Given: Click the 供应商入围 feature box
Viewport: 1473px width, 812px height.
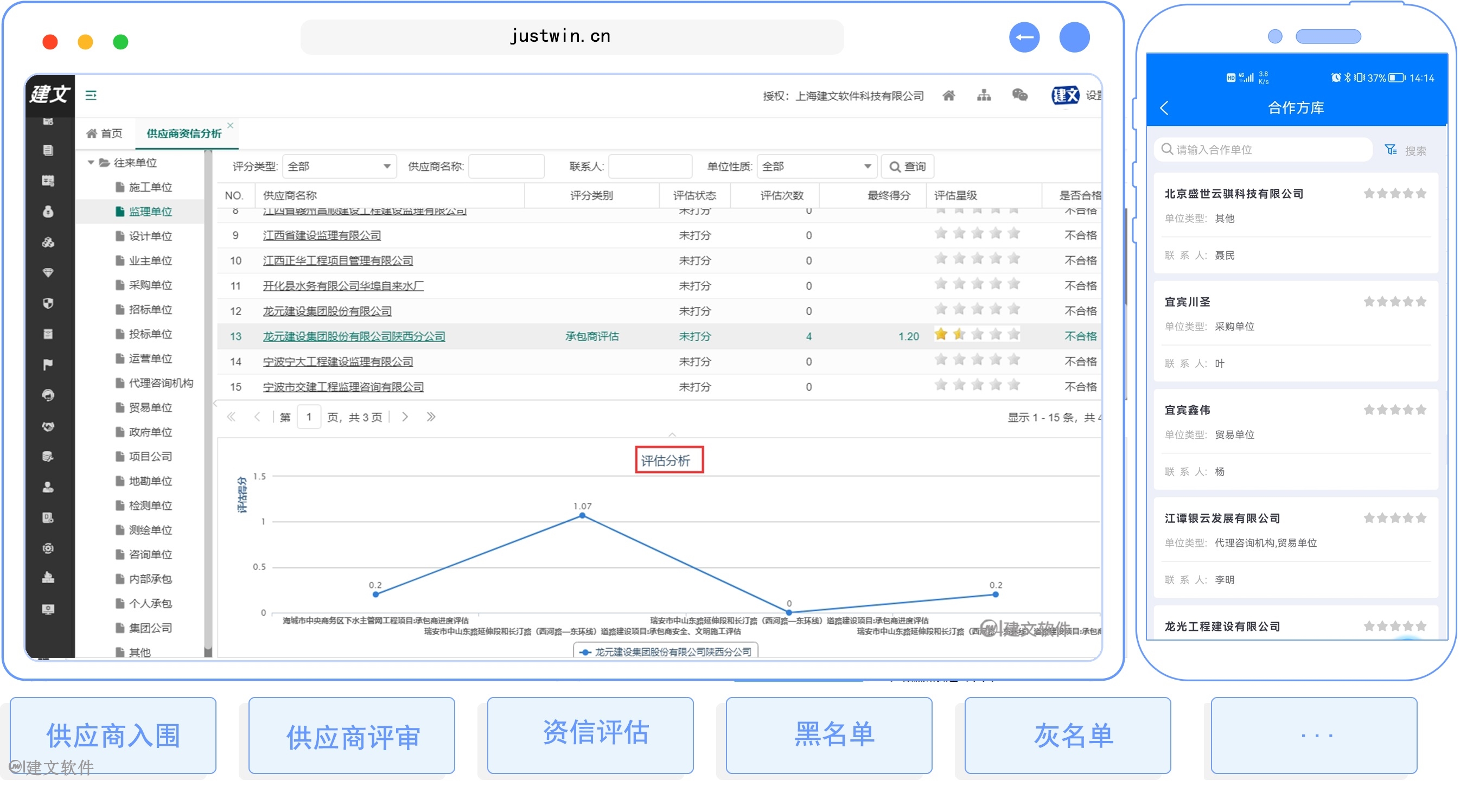Looking at the screenshot, I should [x=113, y=736].
